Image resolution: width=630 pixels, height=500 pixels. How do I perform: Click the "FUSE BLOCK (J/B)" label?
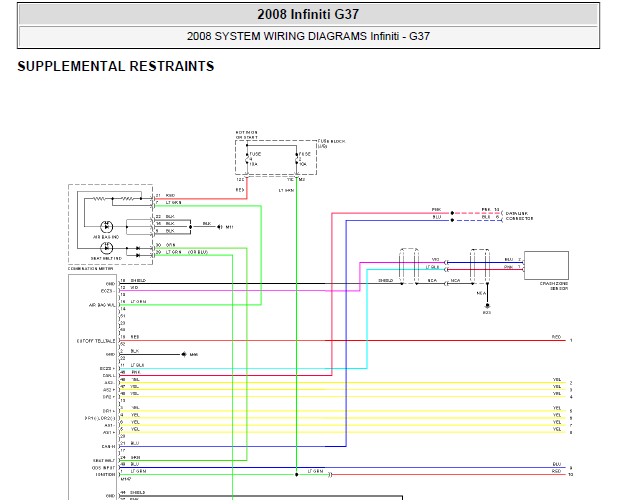tap(331, 143)
